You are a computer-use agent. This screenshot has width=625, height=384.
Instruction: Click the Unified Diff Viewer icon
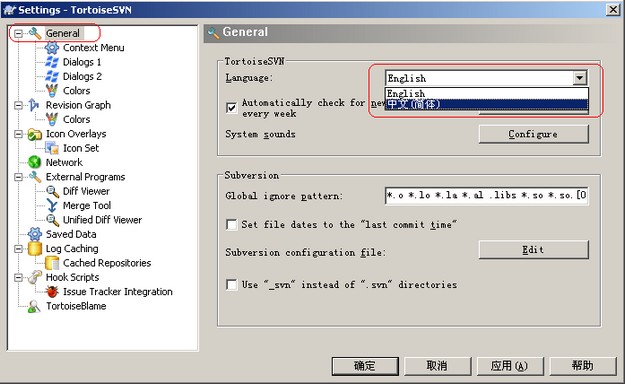(x=52, y=220)
